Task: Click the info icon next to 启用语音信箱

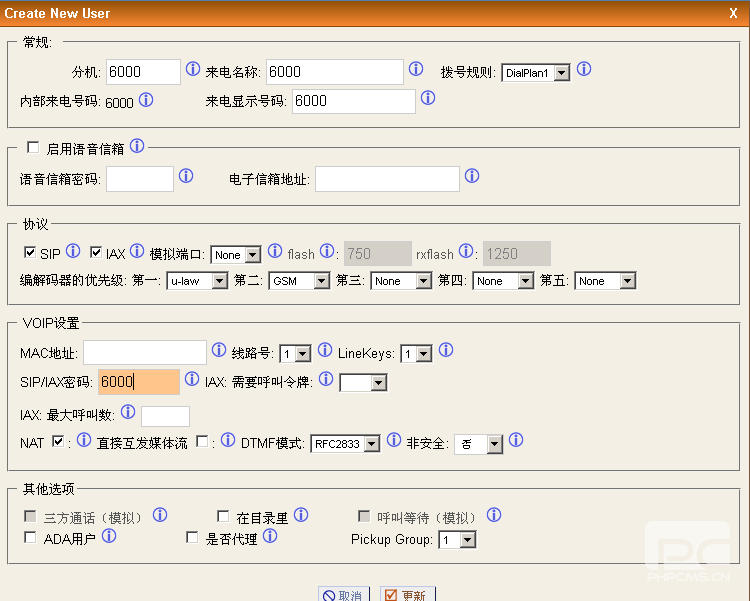Action: coord(137,147)
